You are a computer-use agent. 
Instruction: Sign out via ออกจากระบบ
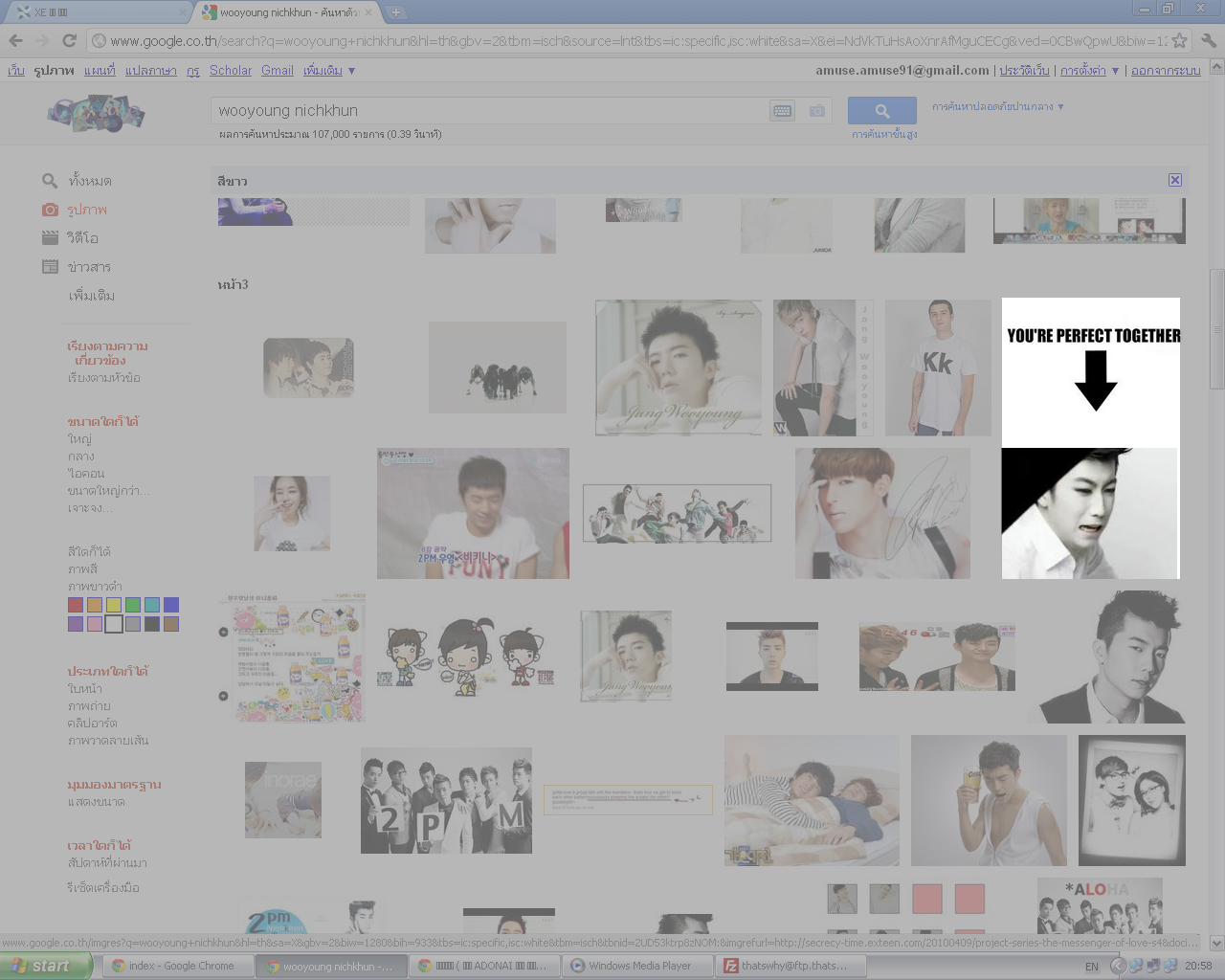click(x=1166, y=71)
